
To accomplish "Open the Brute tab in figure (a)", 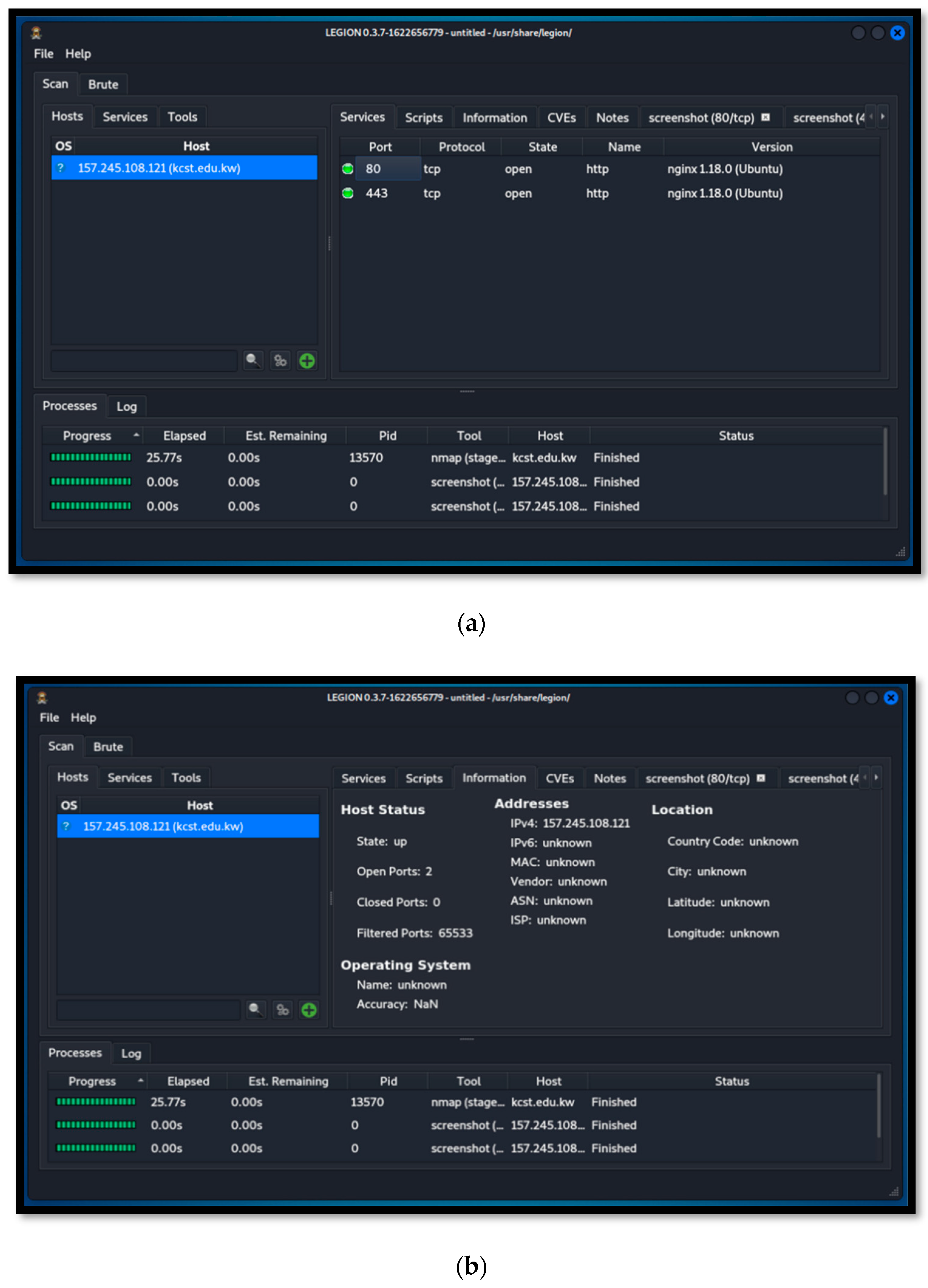I will [x=103, y=85].
